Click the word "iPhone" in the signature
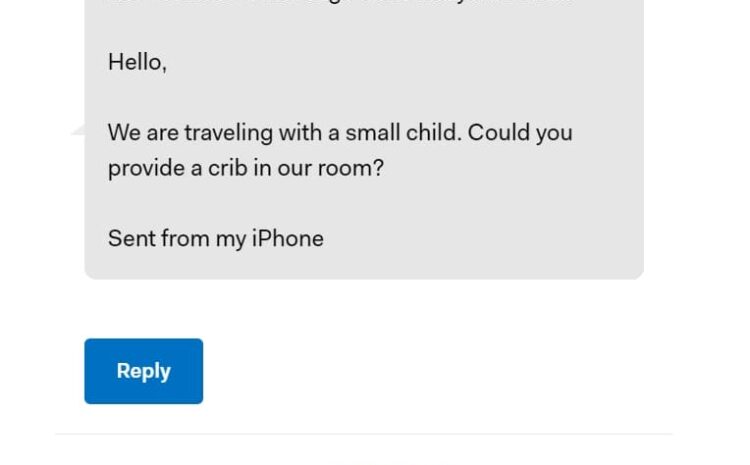750x465 pixels. (x=288, y=239)
